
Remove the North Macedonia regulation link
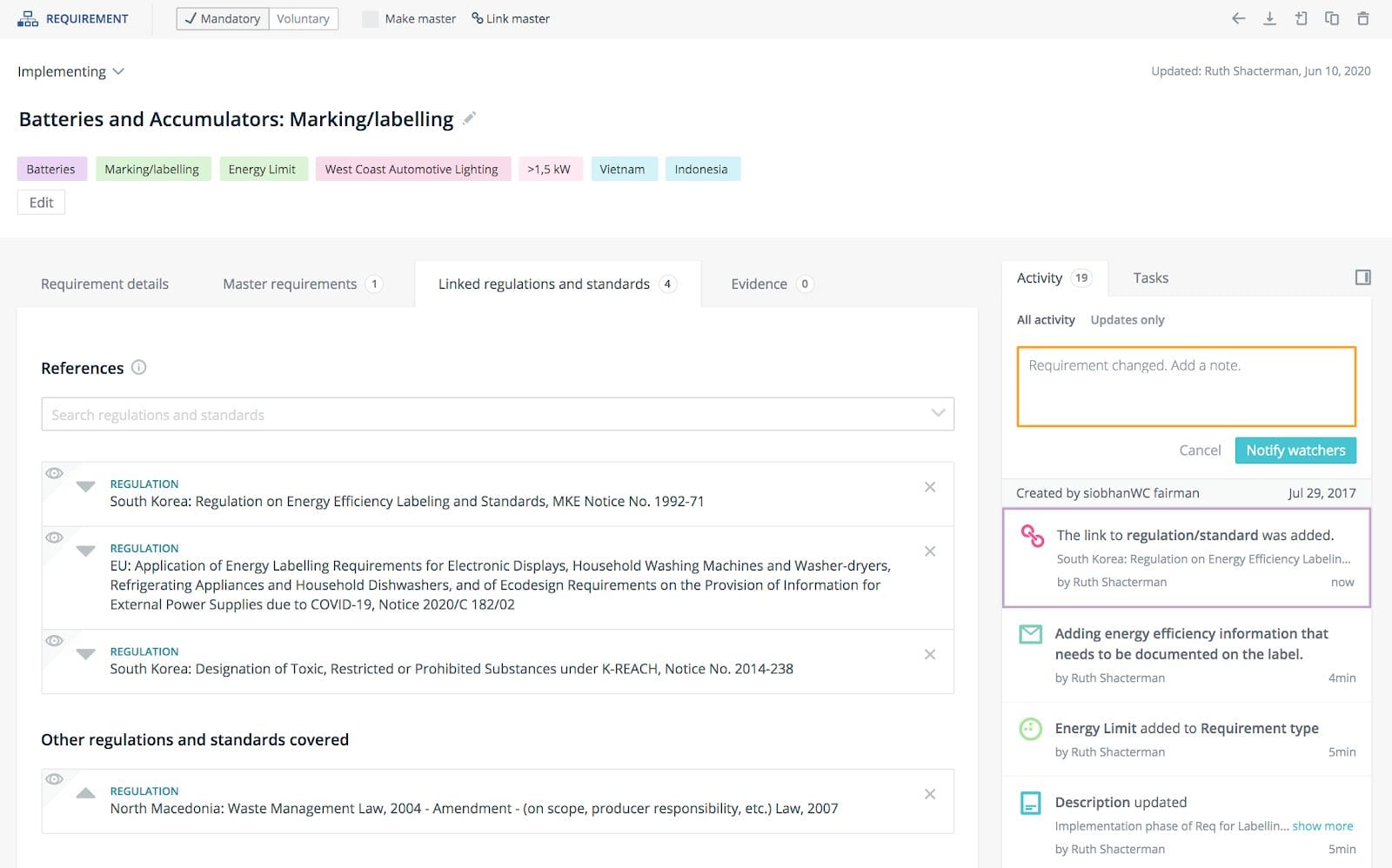(929, 794)
